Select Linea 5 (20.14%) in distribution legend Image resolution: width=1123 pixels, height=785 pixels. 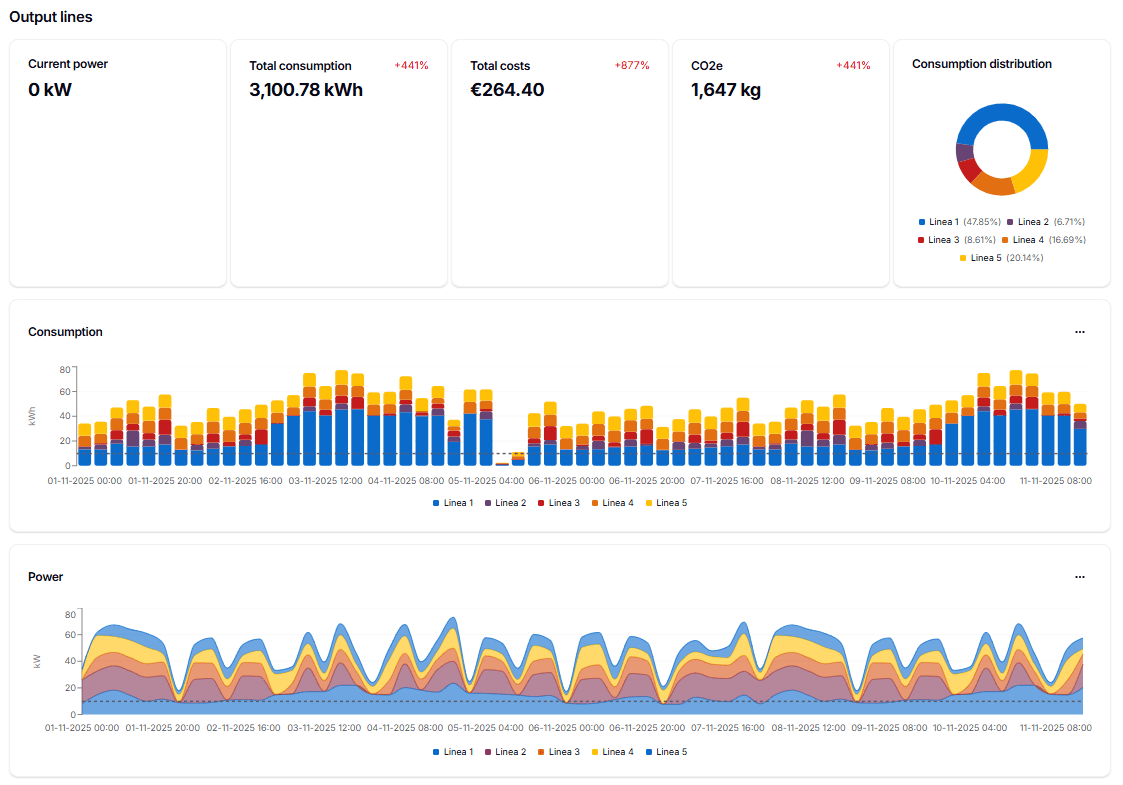point(1001,258)
